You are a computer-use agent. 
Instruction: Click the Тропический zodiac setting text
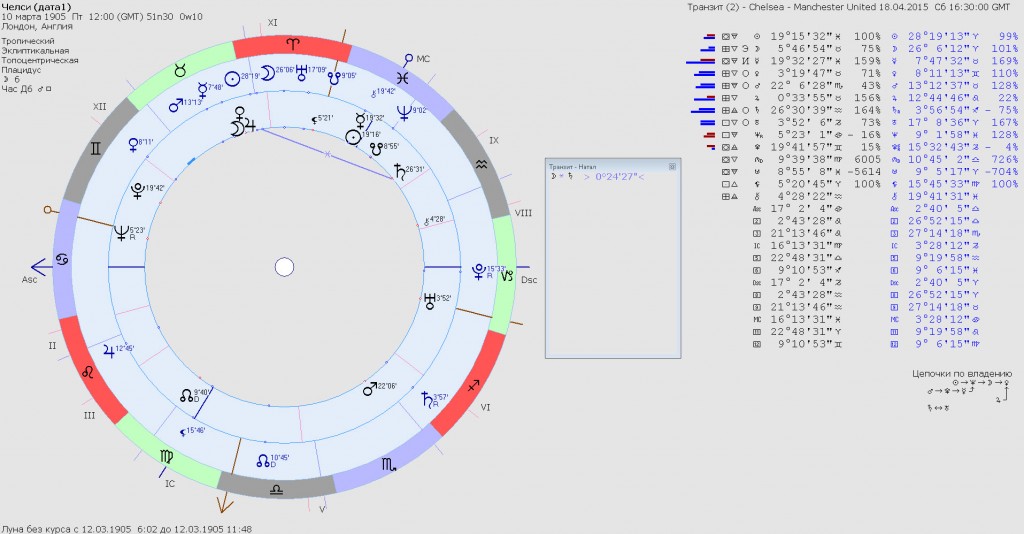click(x=28, y=40)
